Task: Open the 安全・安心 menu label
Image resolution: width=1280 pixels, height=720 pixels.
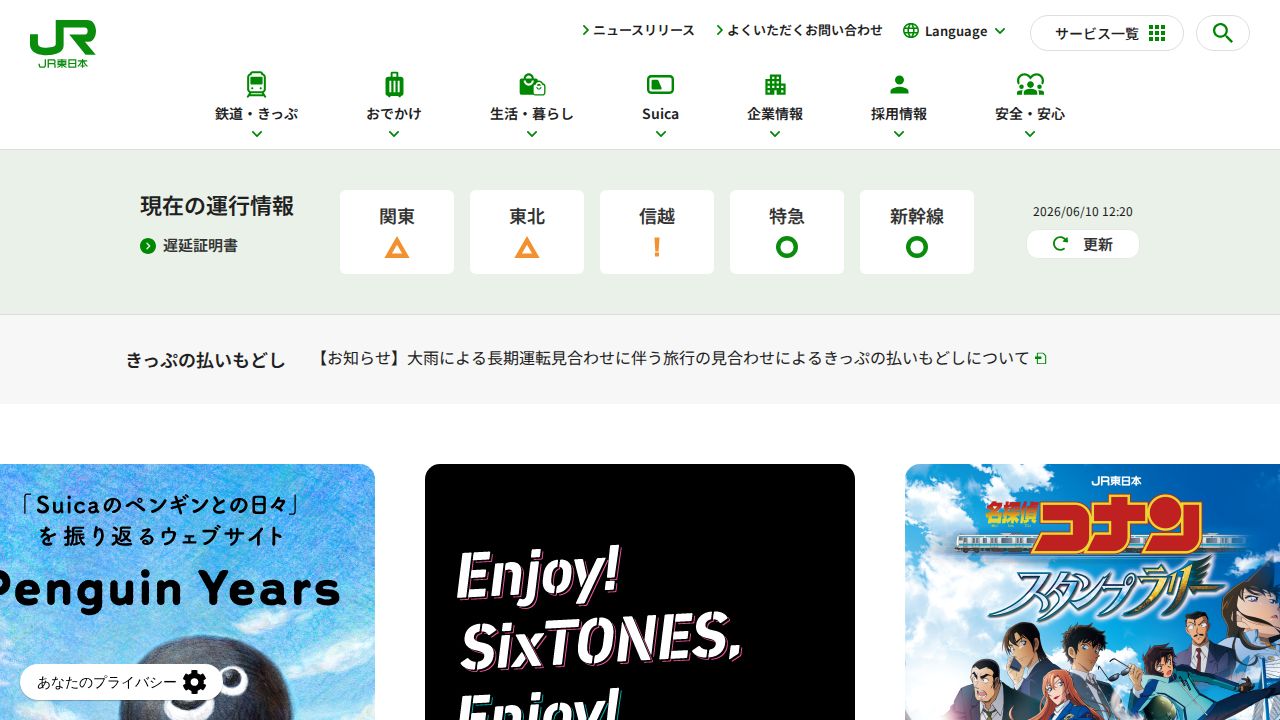Action: [1030, 114]
